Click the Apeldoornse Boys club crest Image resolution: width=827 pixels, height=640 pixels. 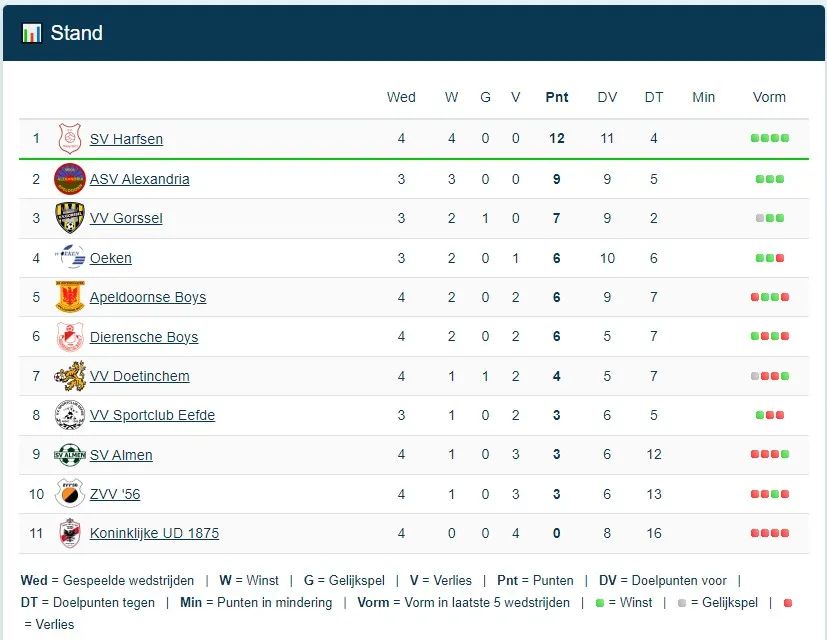[69, 297]
